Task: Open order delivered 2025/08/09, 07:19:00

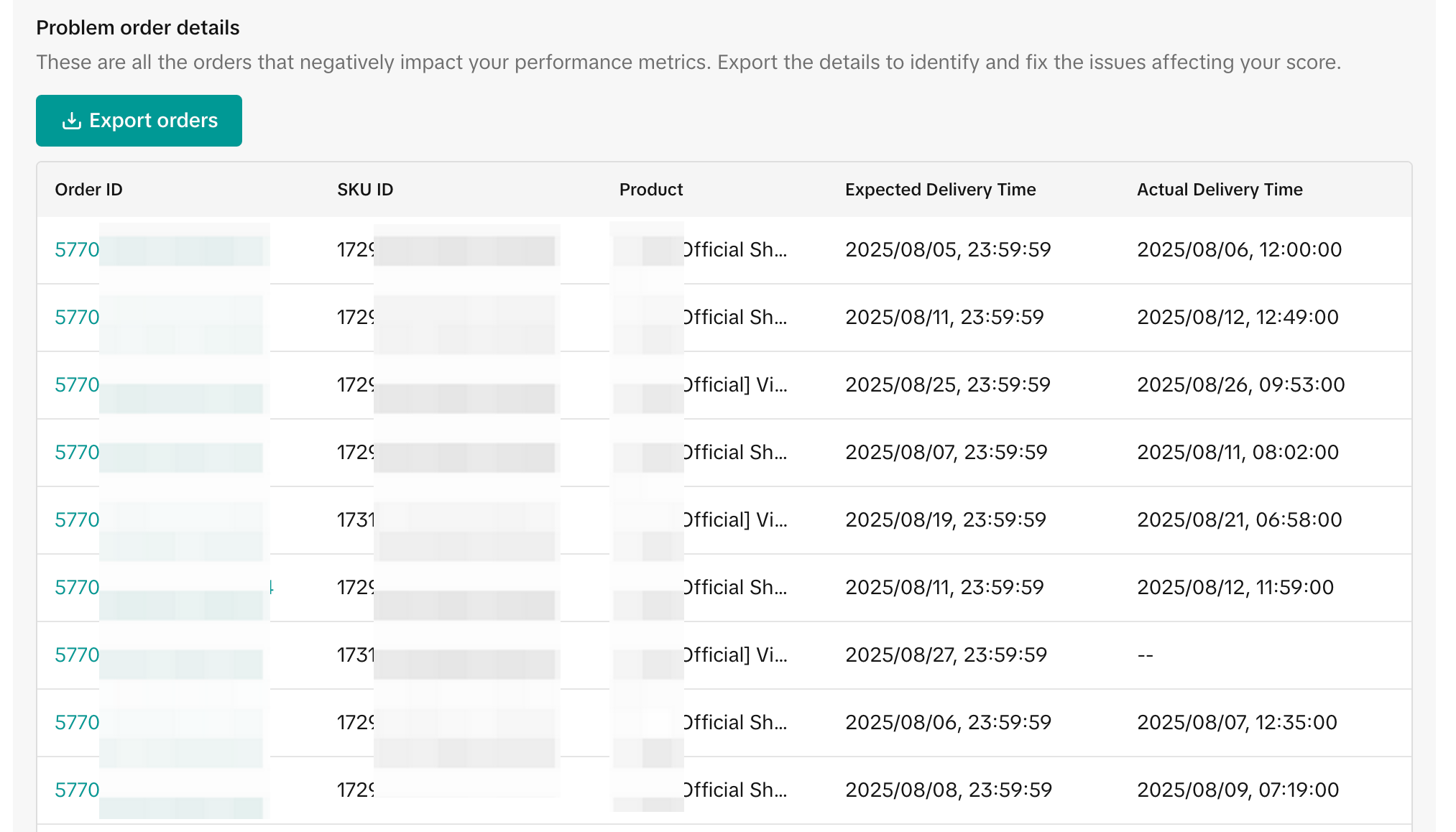Action: coord(78,790)
